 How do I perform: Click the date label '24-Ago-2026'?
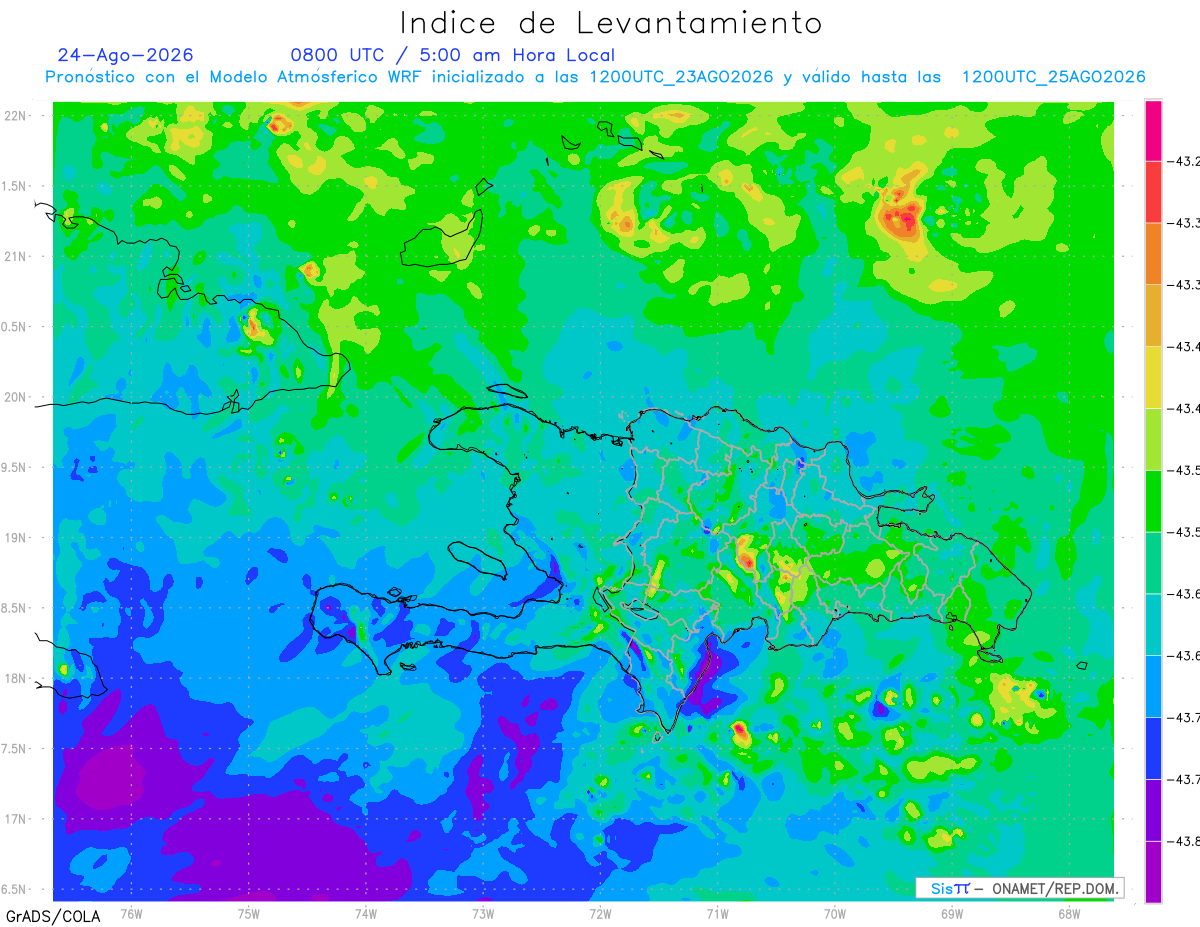[125, 55]
